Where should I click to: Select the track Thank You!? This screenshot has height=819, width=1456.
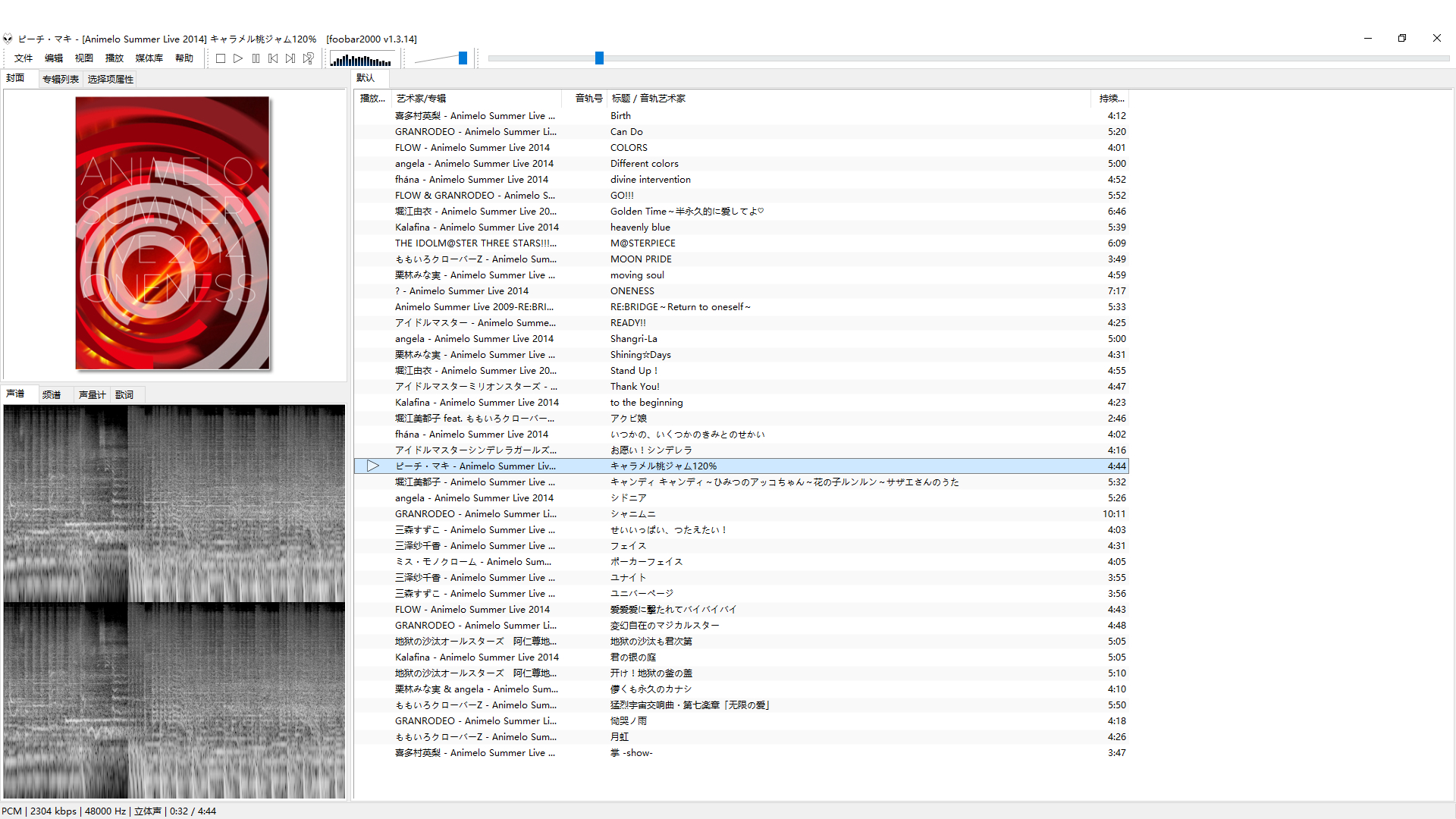coord(742,387)
